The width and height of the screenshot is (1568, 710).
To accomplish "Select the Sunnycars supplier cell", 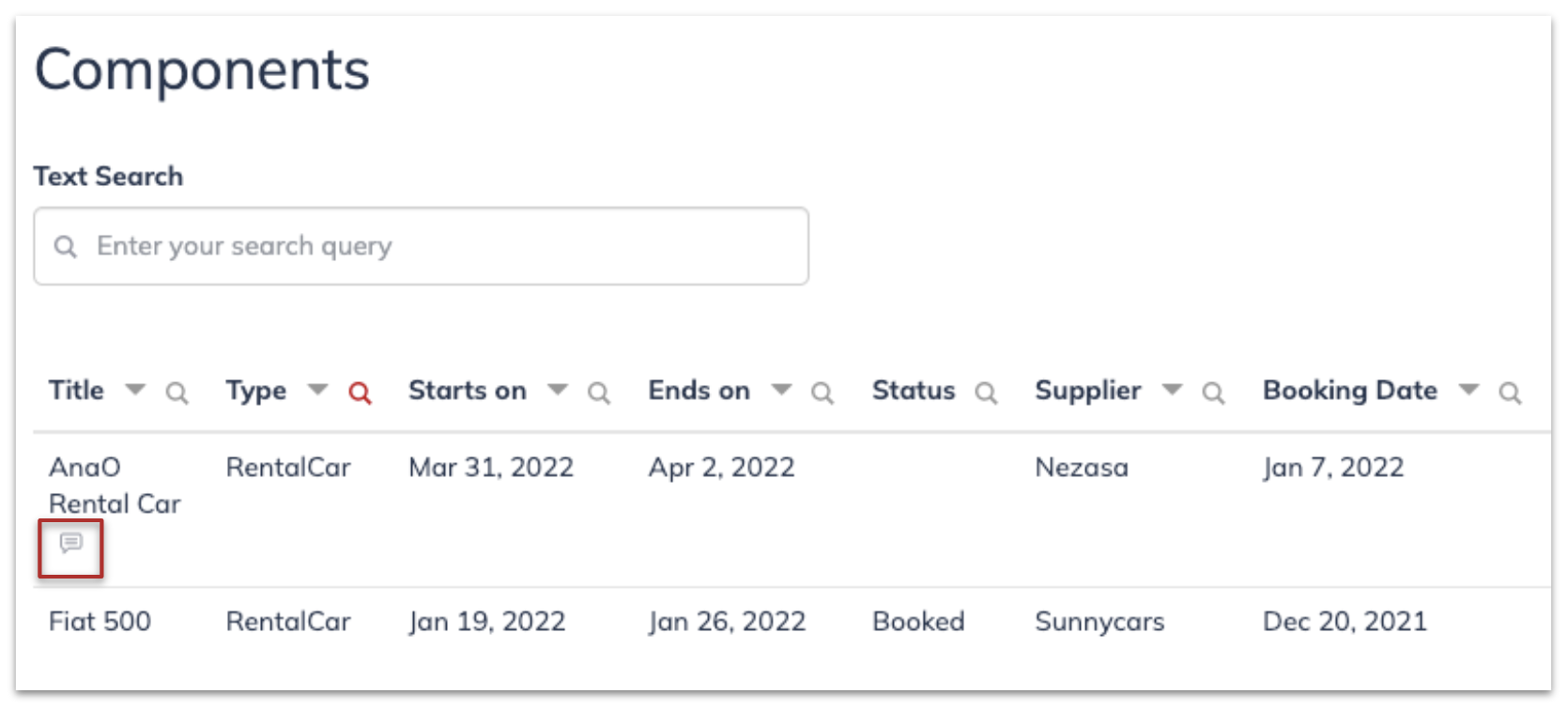I will point(1099,622).
